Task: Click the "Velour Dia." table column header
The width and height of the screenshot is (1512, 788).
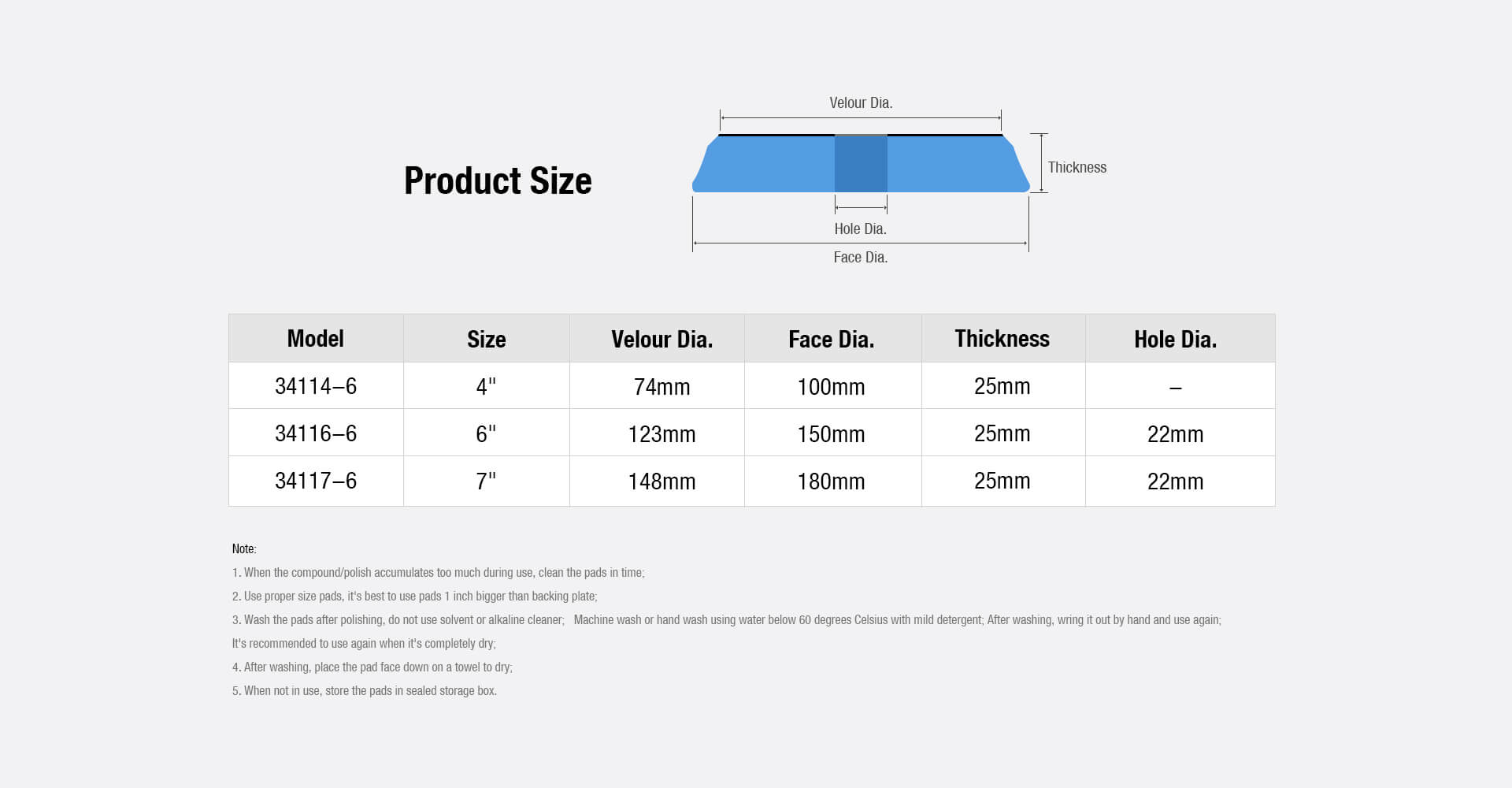Action: [x=661, y=339]
